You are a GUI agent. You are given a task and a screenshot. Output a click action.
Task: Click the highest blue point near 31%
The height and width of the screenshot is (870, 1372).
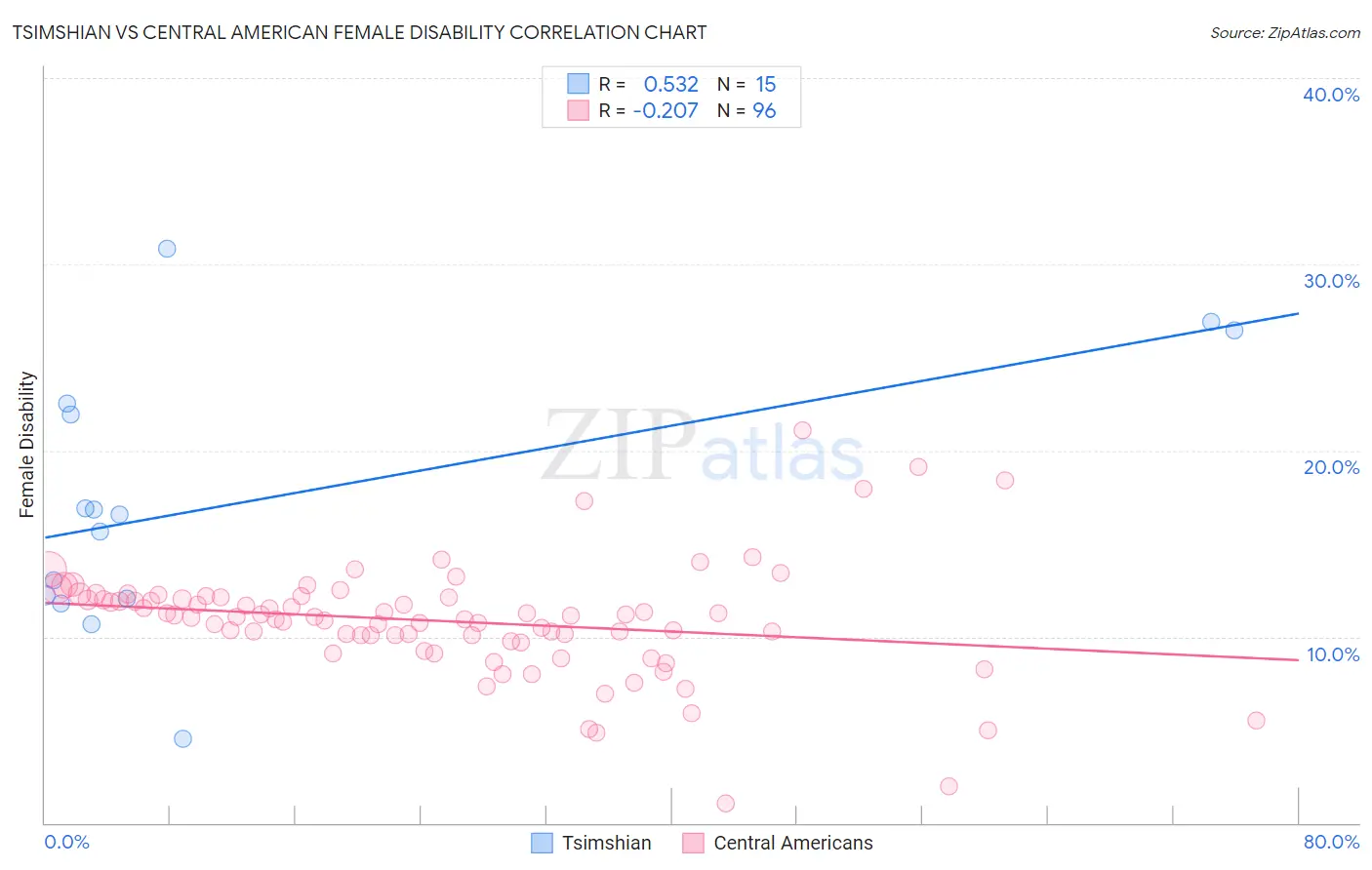click(167, 249)
